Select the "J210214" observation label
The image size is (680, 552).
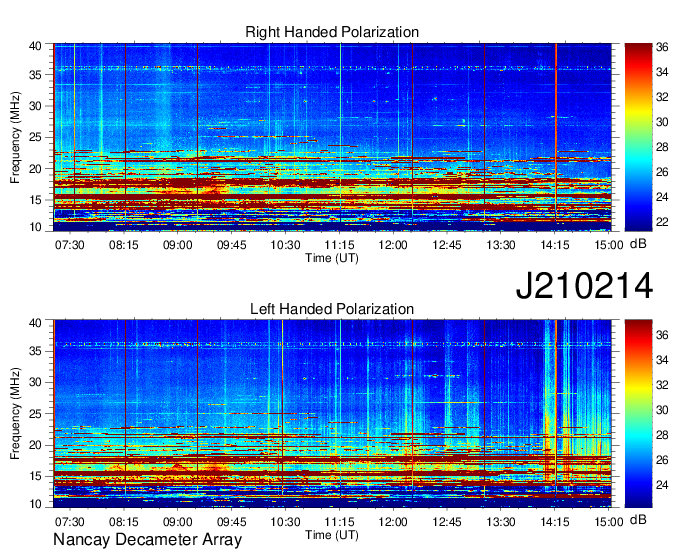[584, 285]
